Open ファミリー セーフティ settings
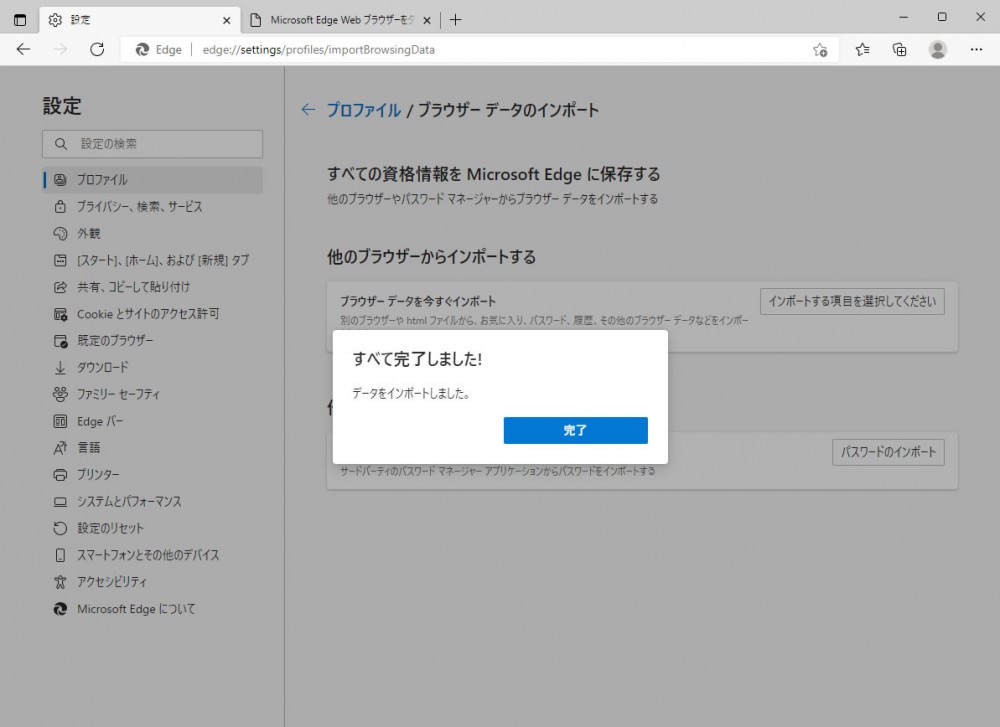 click(x=153, y=394)
